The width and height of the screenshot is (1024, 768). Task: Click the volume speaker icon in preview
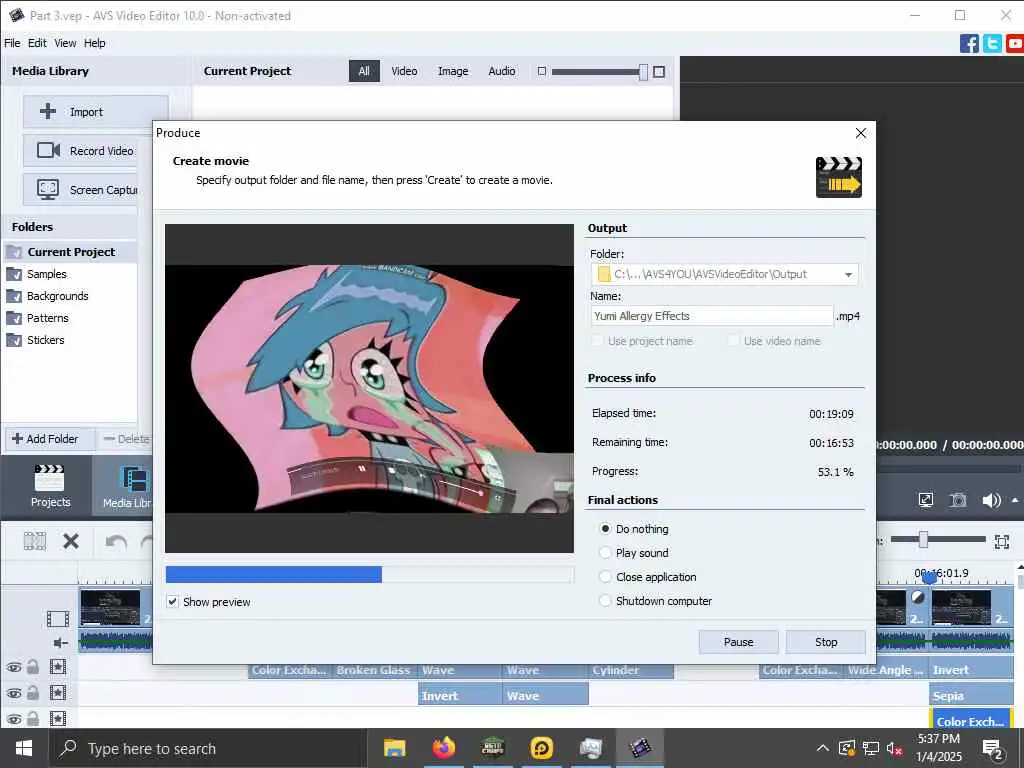[x=991, y=500]
